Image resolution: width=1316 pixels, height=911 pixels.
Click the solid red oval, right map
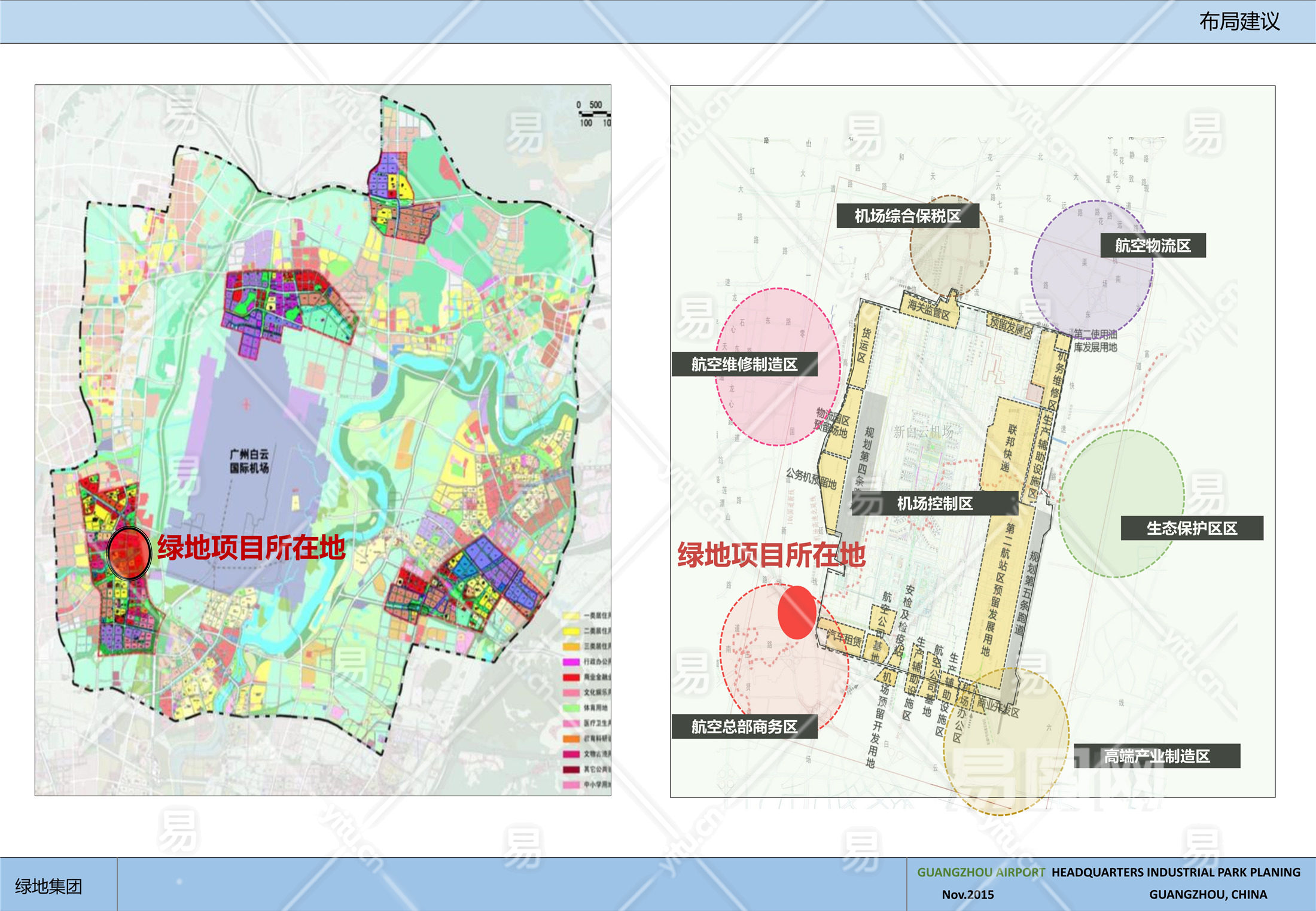pyautogui.click(x=797, y=613)
